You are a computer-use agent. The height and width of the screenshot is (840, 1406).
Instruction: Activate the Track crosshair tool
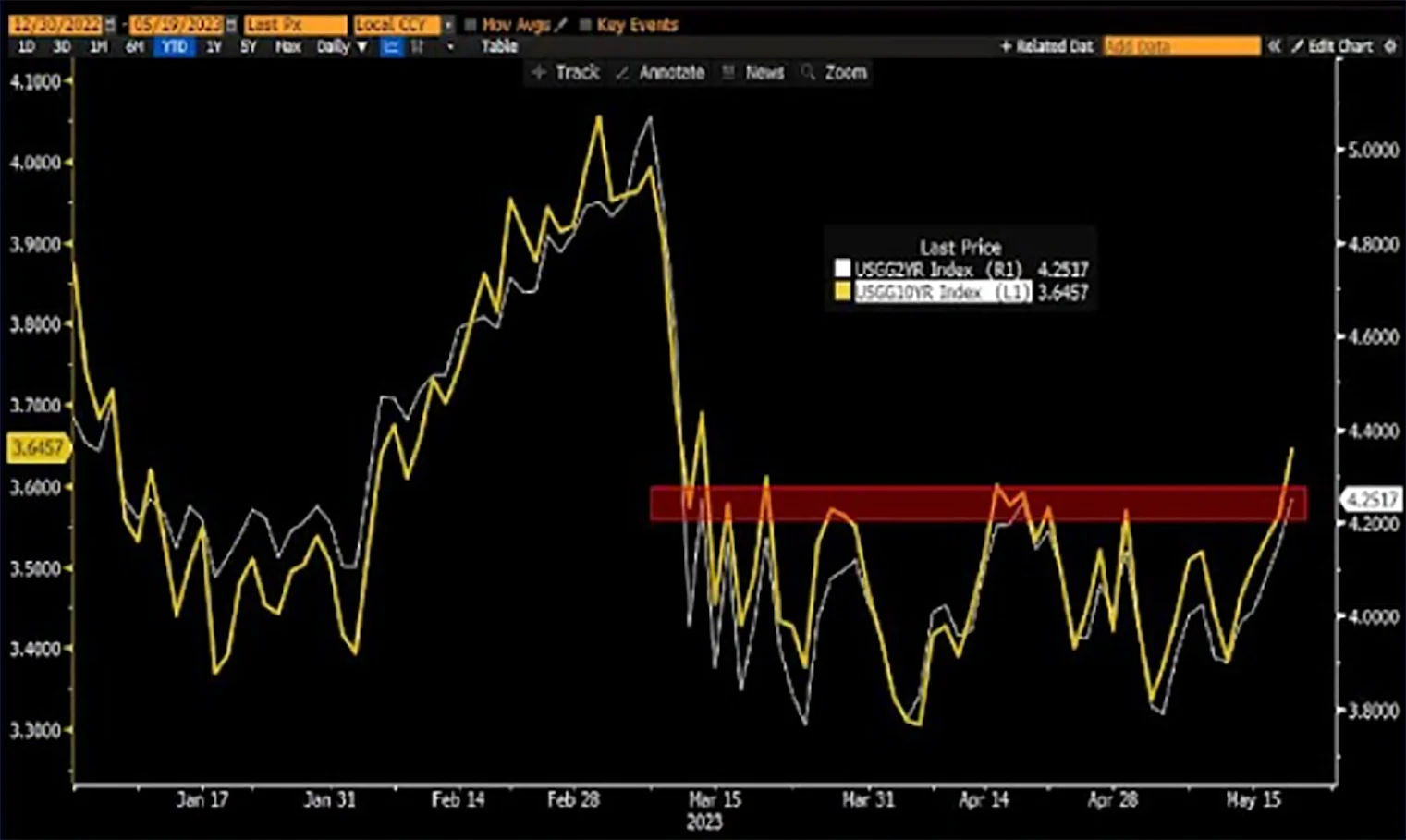(x=566, y=72)
